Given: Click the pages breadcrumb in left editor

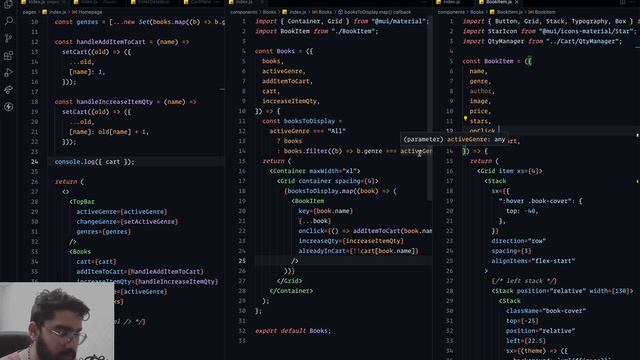Looking at the screenshot, I should pos(29,12).
